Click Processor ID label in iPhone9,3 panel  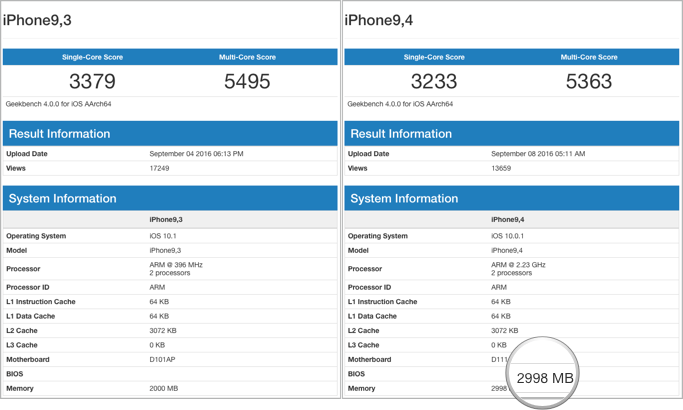28,288
